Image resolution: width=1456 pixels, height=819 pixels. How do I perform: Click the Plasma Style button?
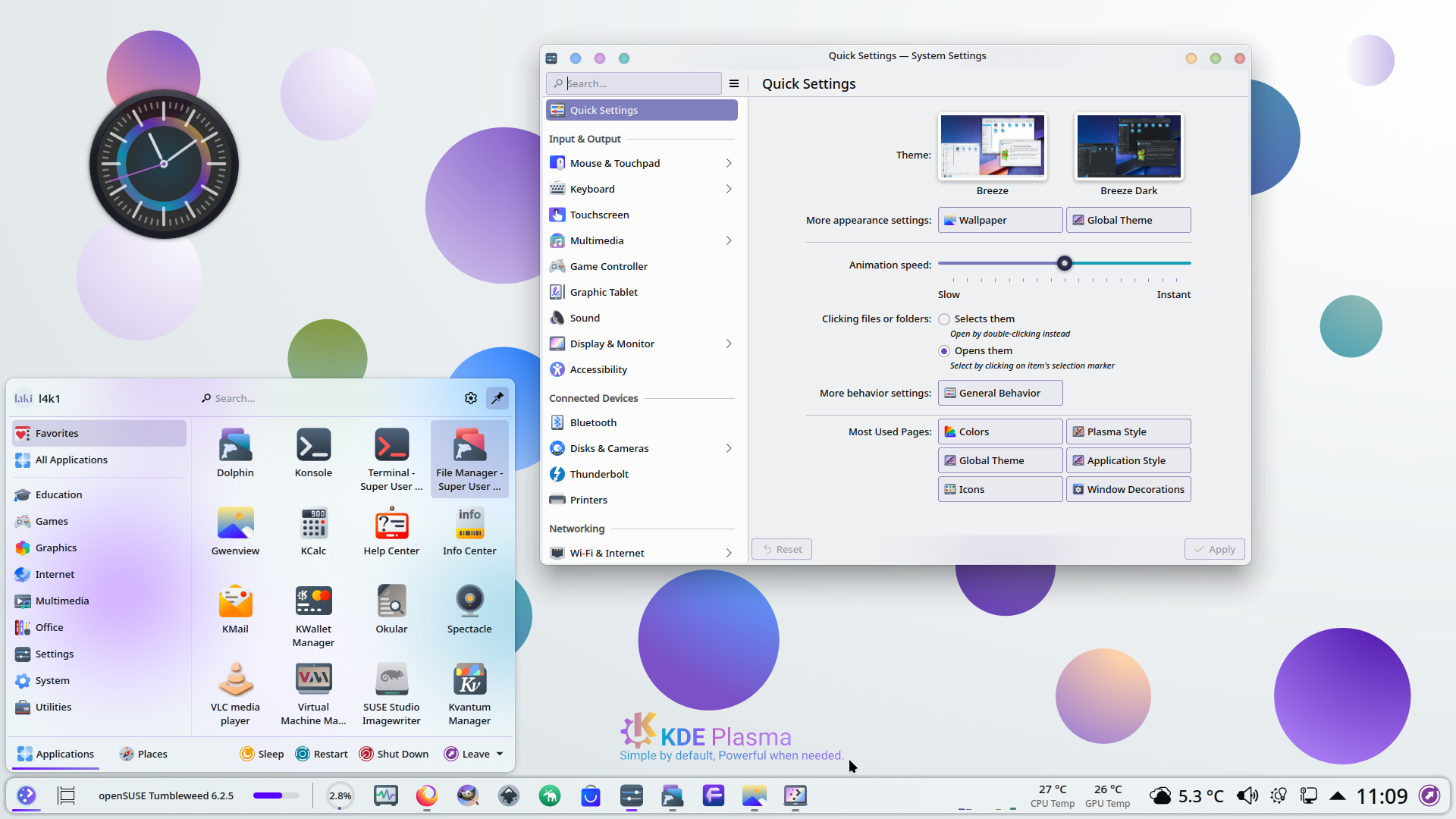(1128, 431)
